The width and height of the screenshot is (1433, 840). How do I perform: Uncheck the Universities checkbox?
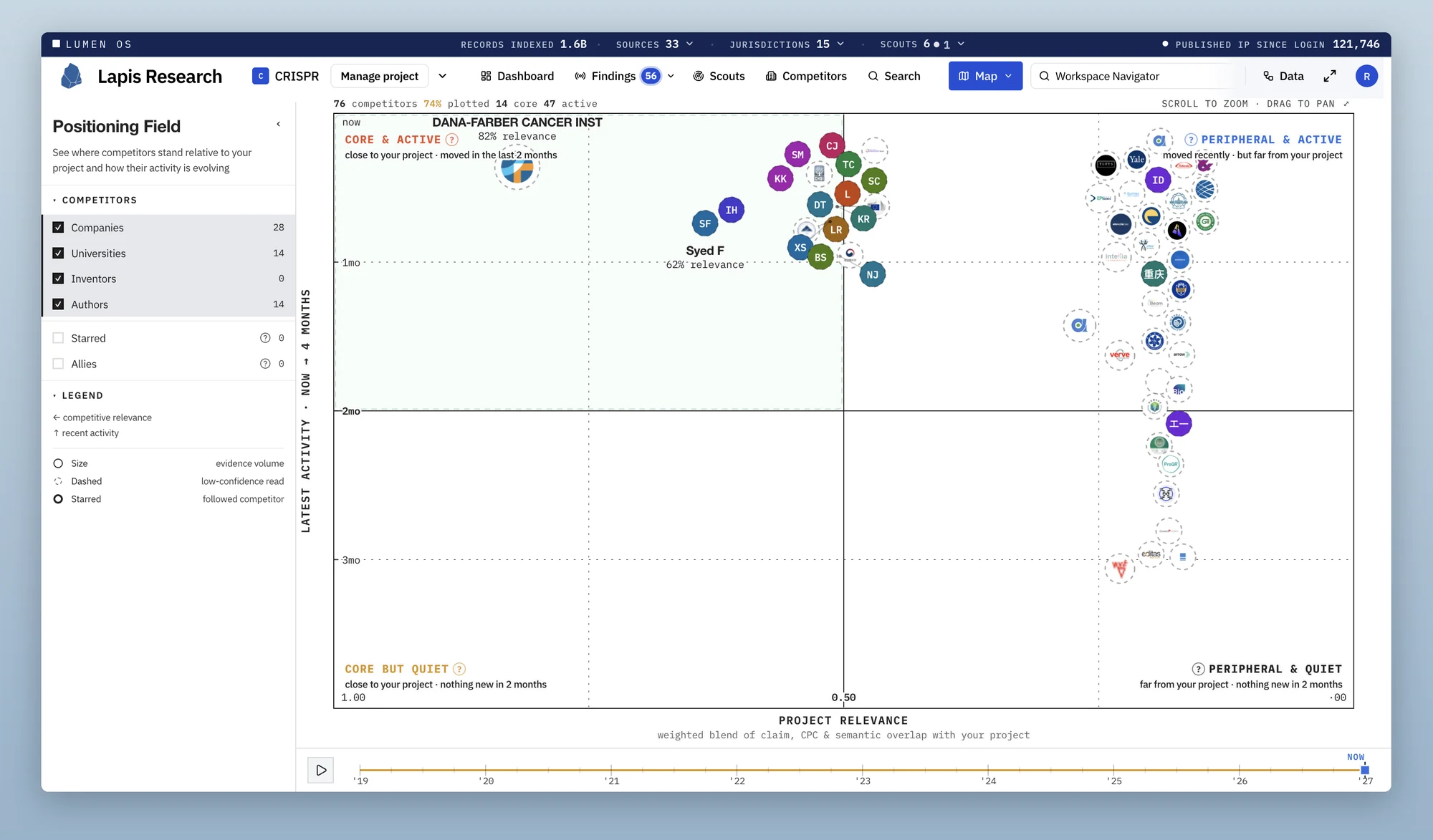(58, 253)
